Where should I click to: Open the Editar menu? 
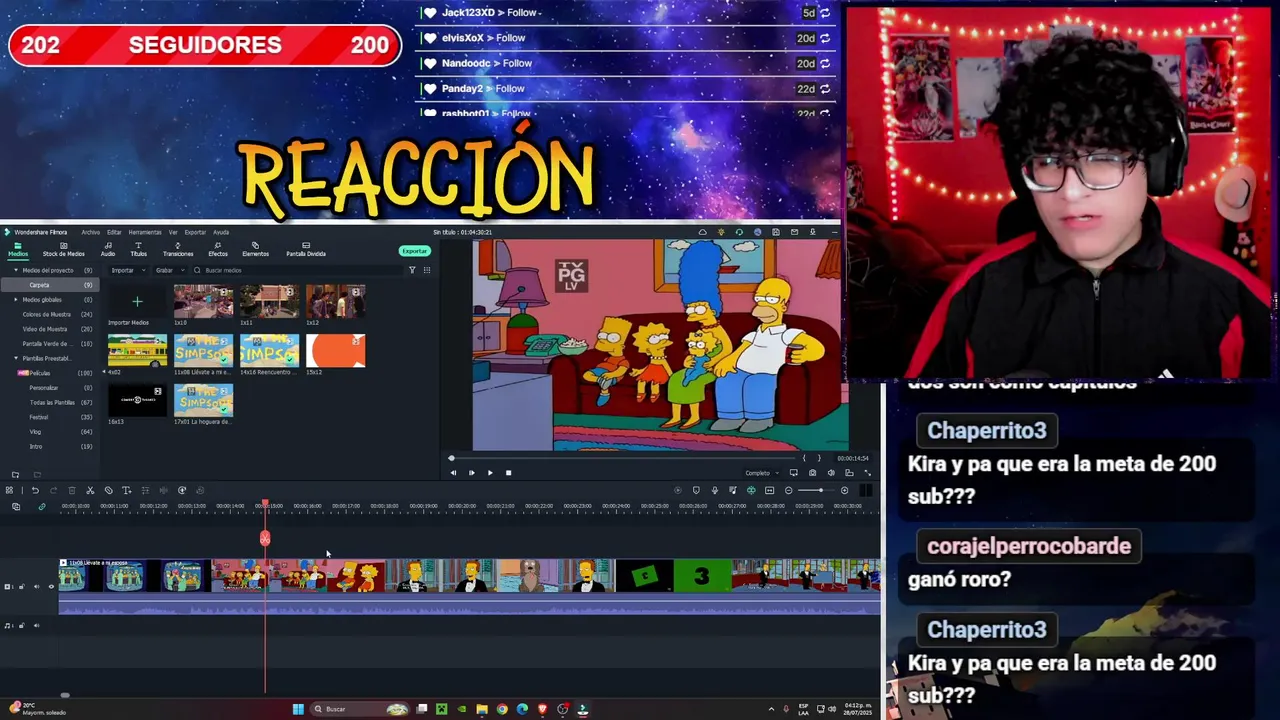[x=114, y=232]
